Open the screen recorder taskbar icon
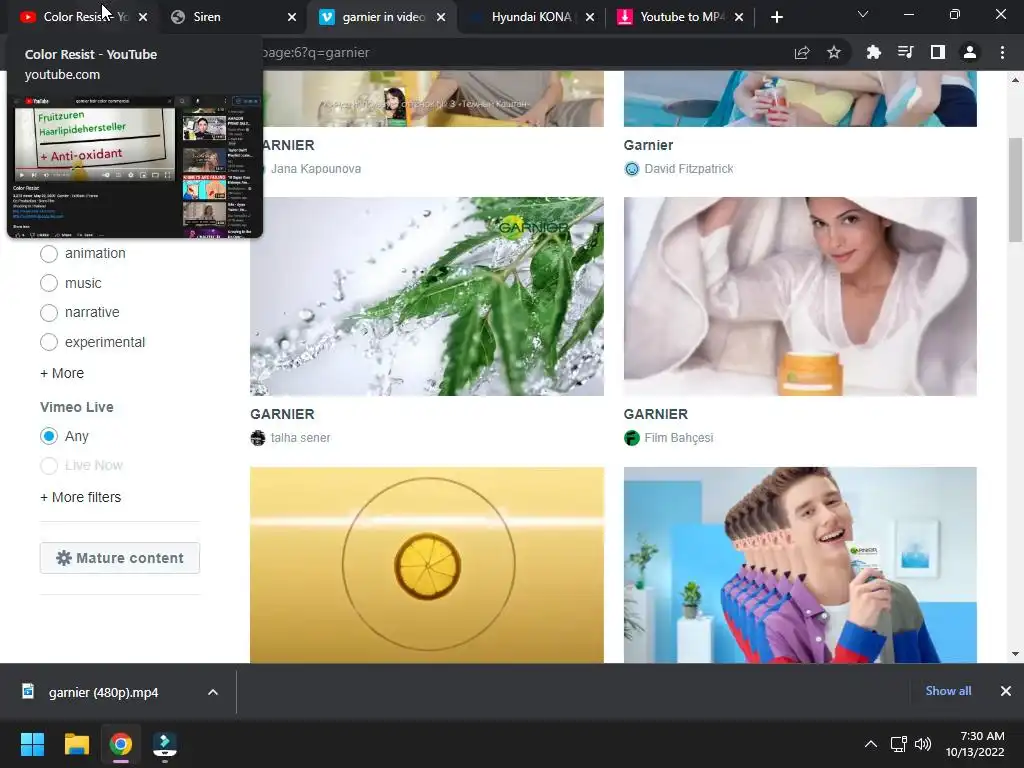This screenshot has height=768, width=1024. 165,744
